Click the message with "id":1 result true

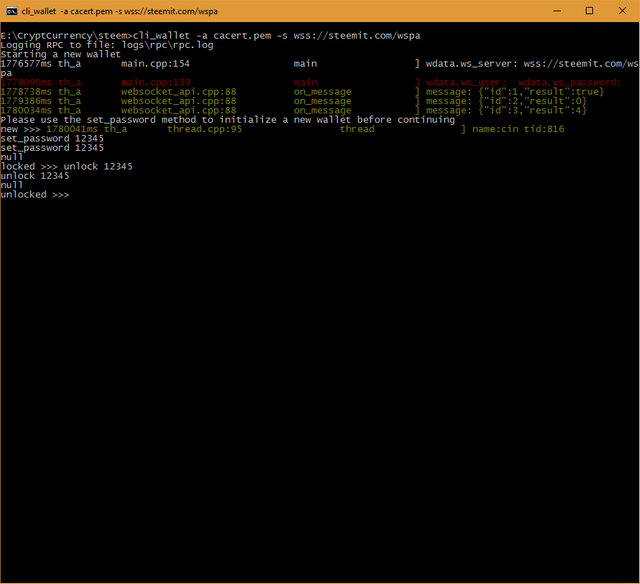pos(515,92)
